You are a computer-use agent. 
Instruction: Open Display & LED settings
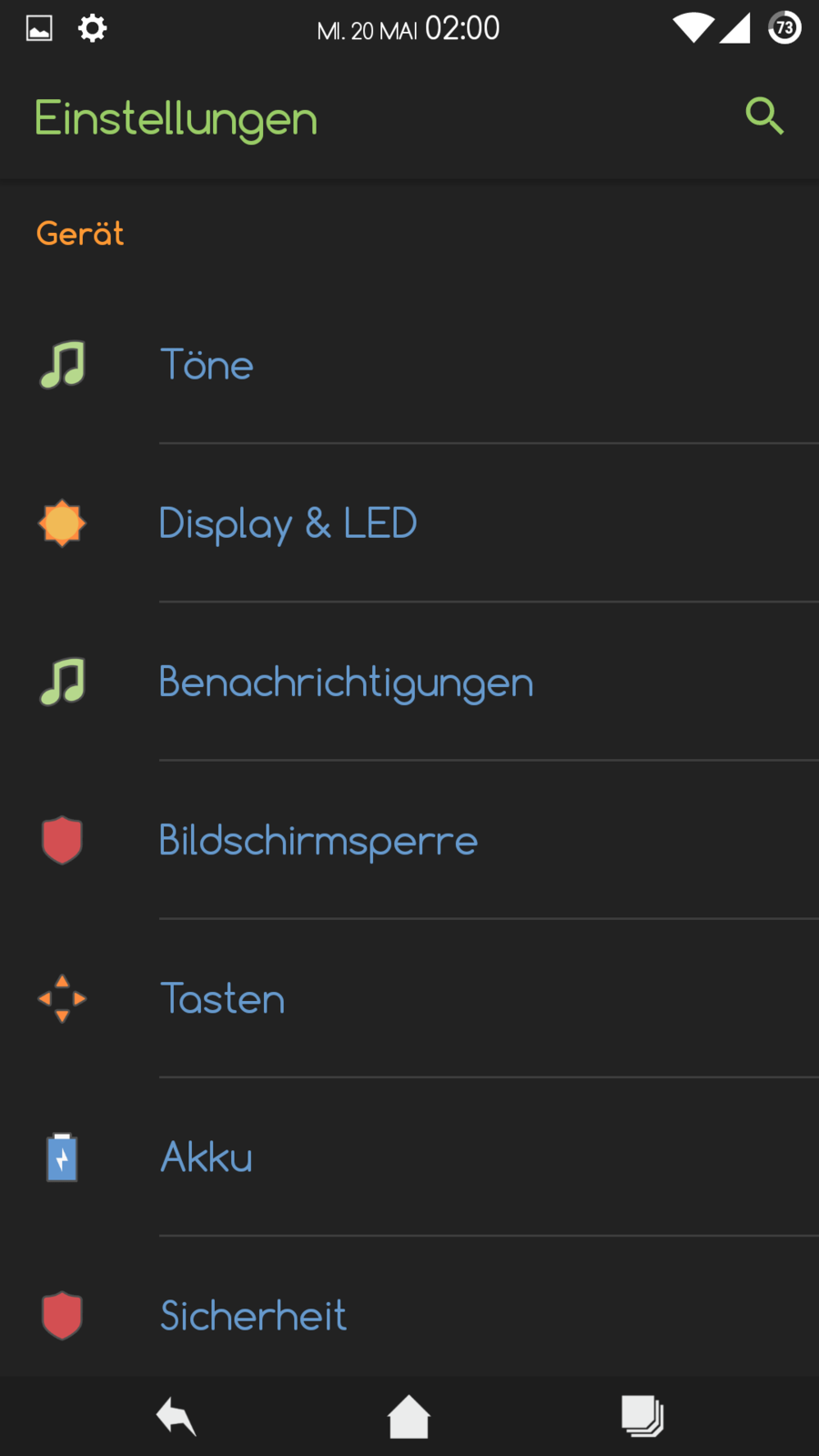tap(288, 523)
